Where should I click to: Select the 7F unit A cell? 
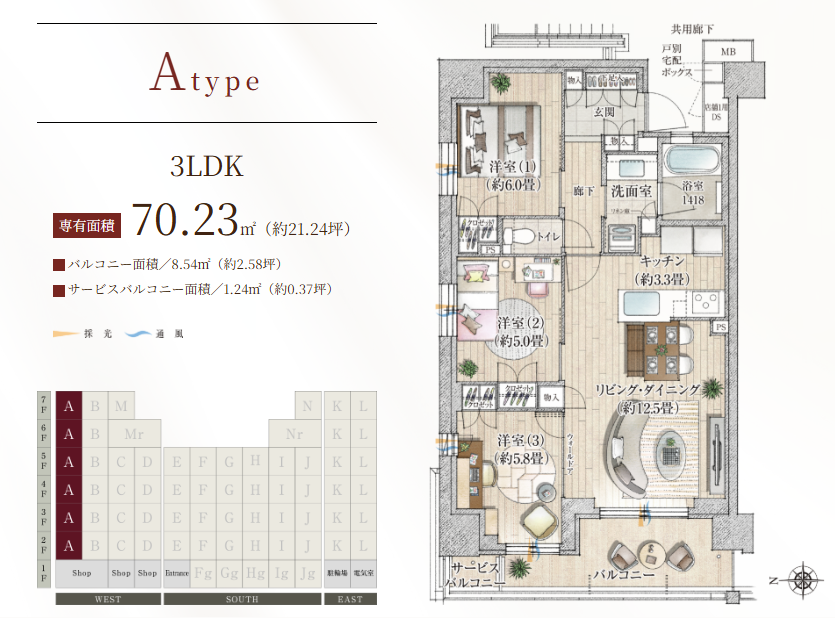point(69,406)
